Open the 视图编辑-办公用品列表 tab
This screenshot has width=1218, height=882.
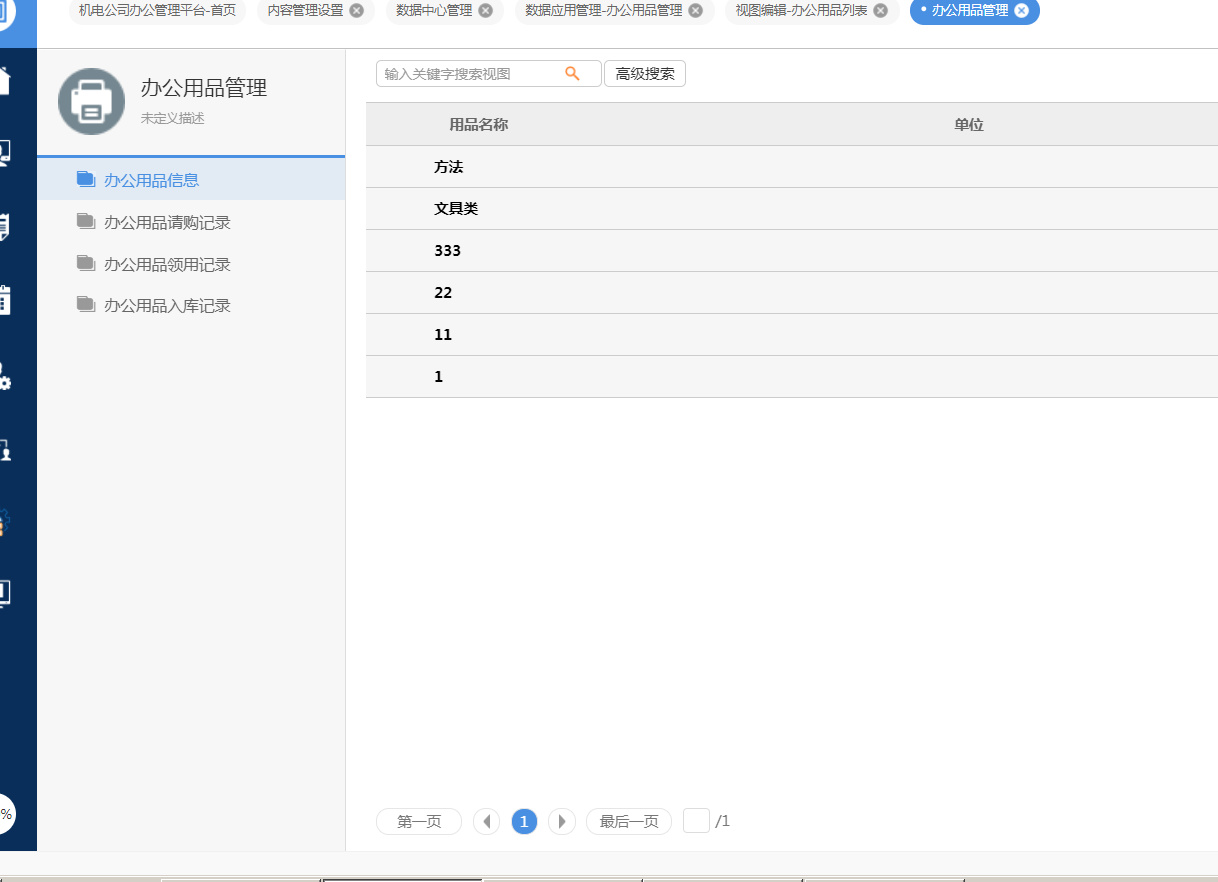[x=800, y=12]
